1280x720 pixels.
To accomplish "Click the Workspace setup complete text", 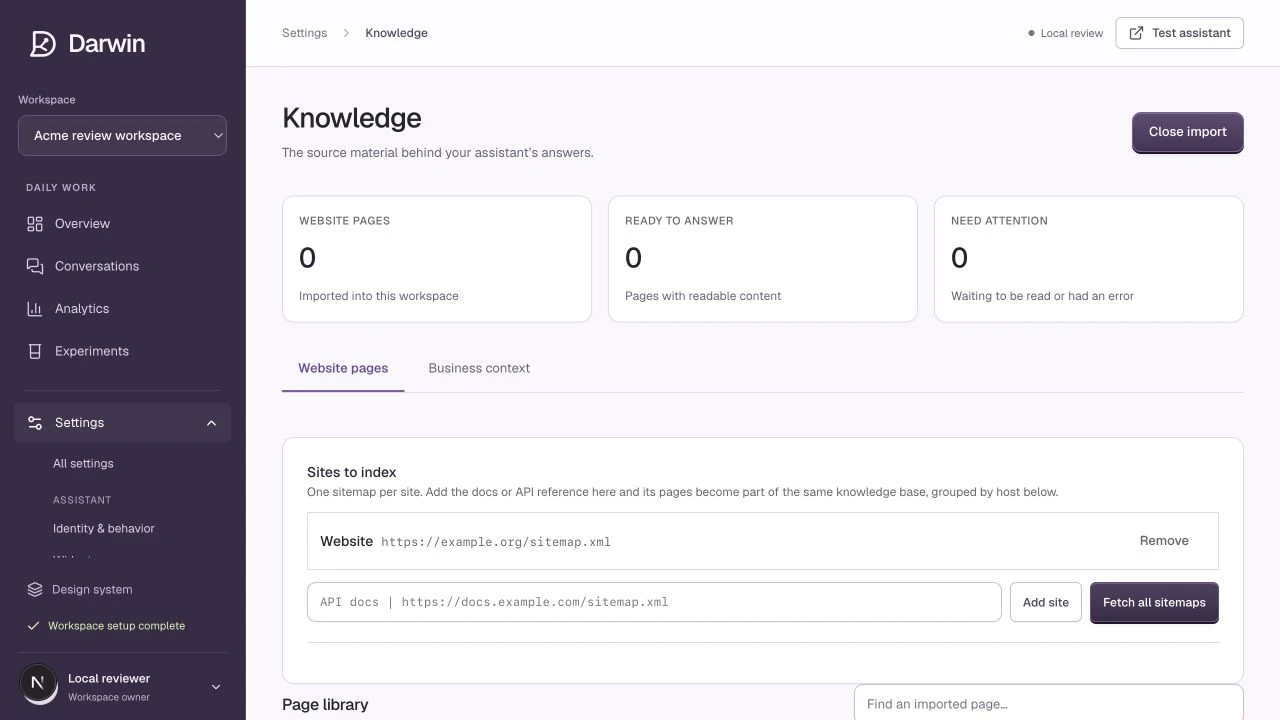I will click(x=116, y=626).
